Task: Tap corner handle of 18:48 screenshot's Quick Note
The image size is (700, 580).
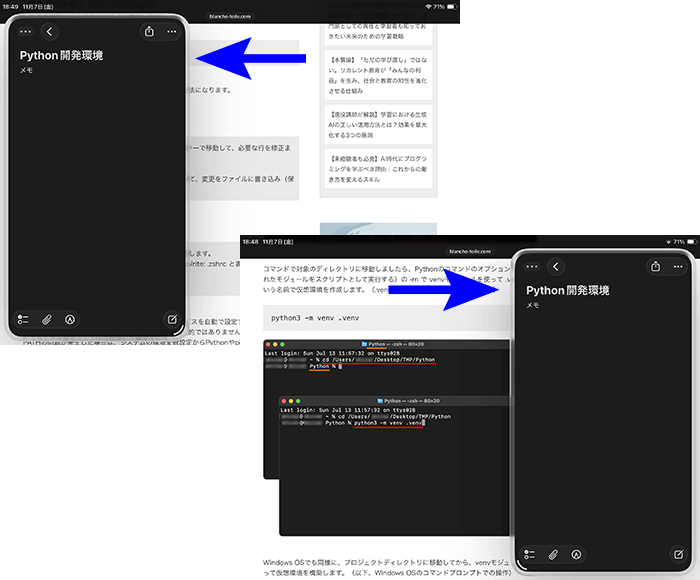Action: (521, 565)
